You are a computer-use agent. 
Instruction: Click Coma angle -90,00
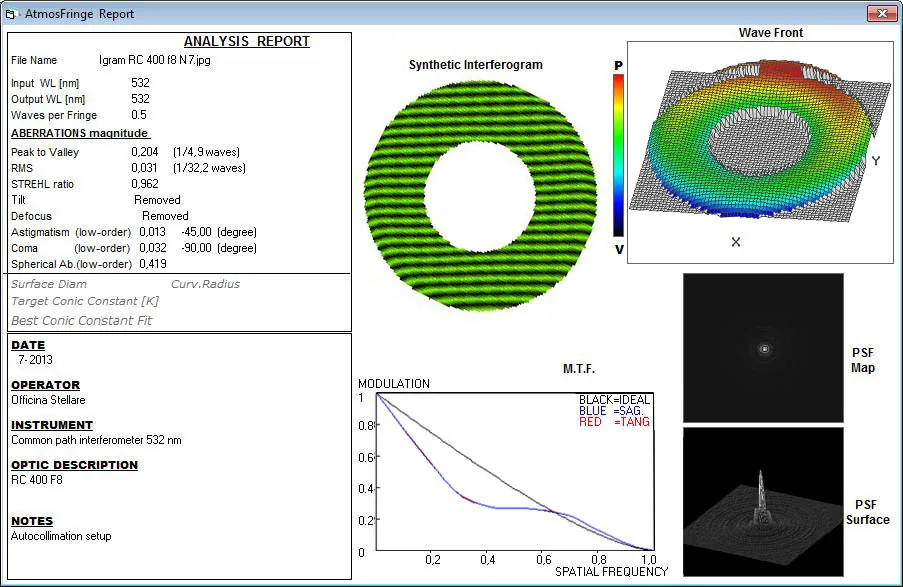(x=196, y=248)
